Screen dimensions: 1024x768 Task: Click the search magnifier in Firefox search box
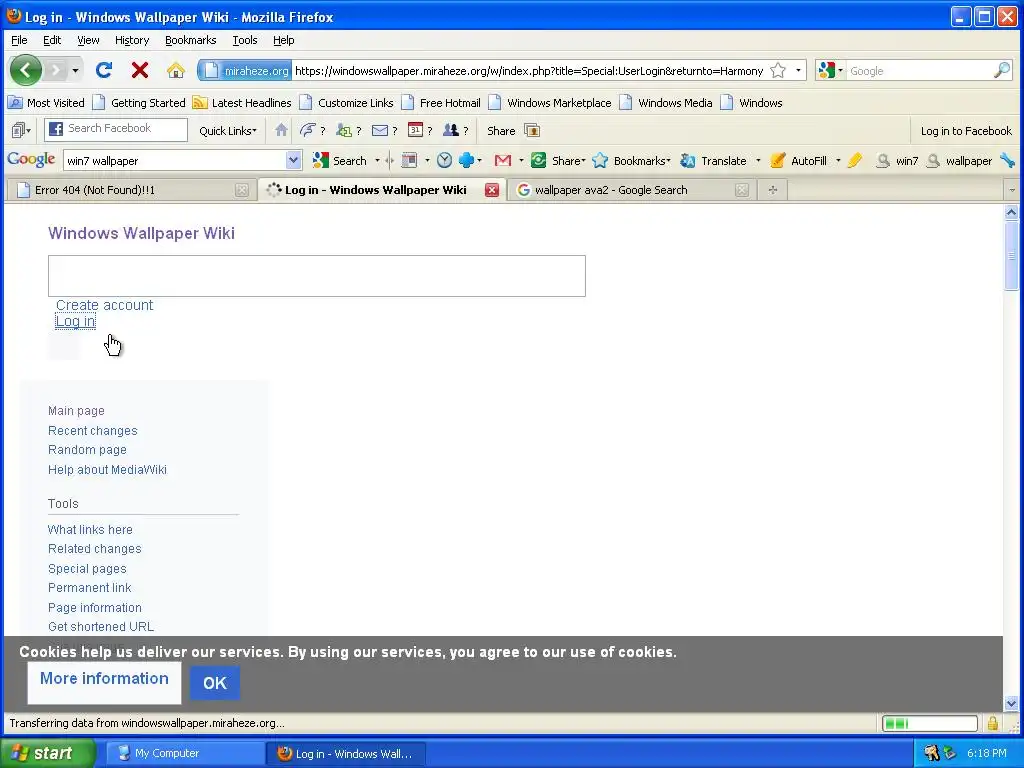coord(1002,71)
